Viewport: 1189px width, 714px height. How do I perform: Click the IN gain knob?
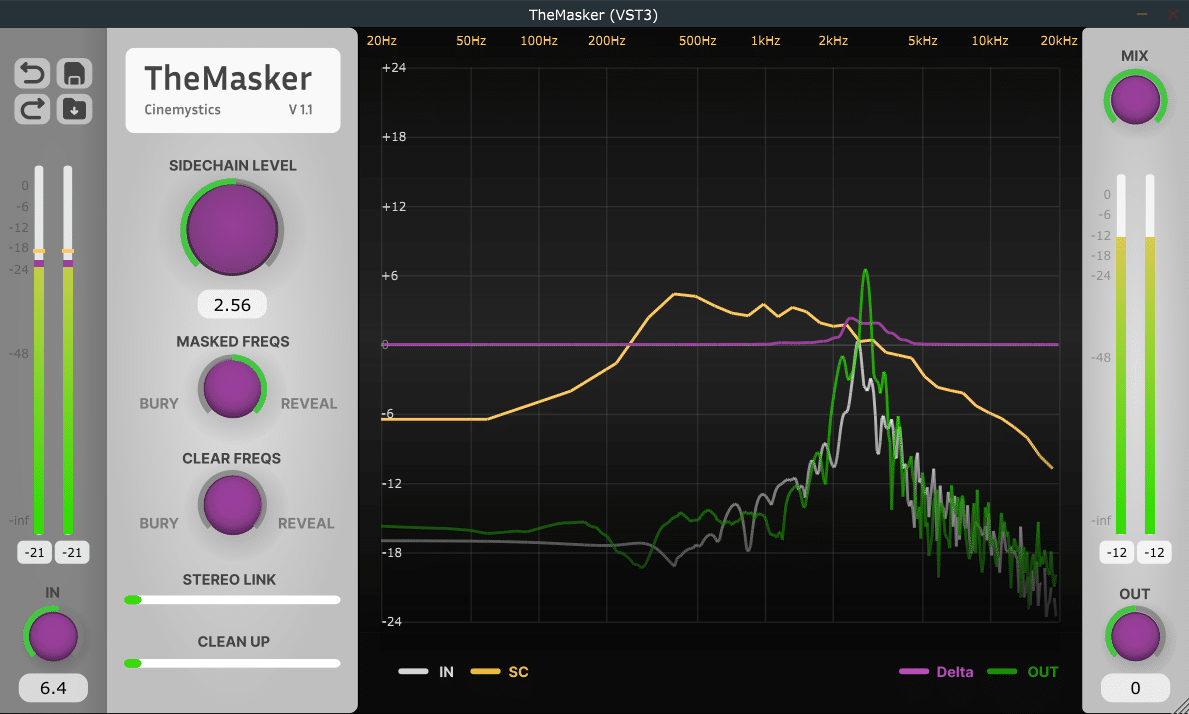[52, 636]
